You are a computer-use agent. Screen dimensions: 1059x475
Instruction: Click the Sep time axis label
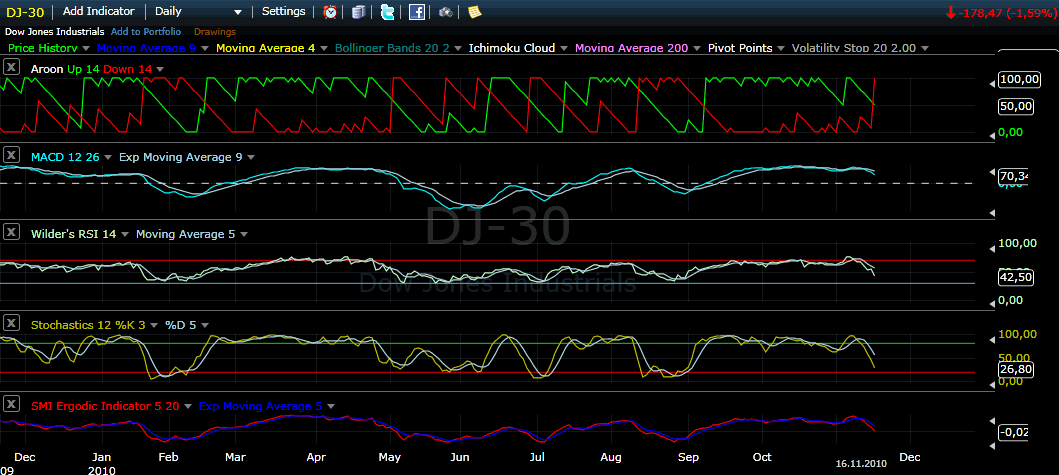[688, 457]
